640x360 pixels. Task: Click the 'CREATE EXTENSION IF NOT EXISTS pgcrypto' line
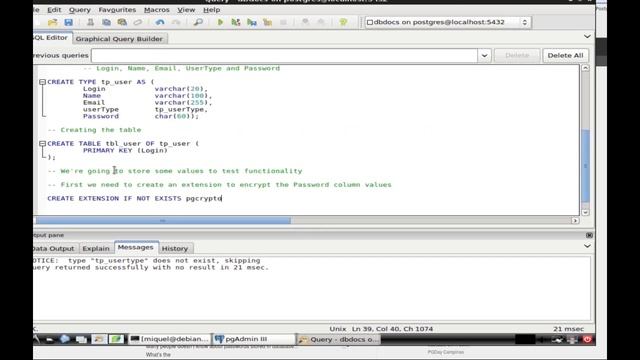pos(135,198)
